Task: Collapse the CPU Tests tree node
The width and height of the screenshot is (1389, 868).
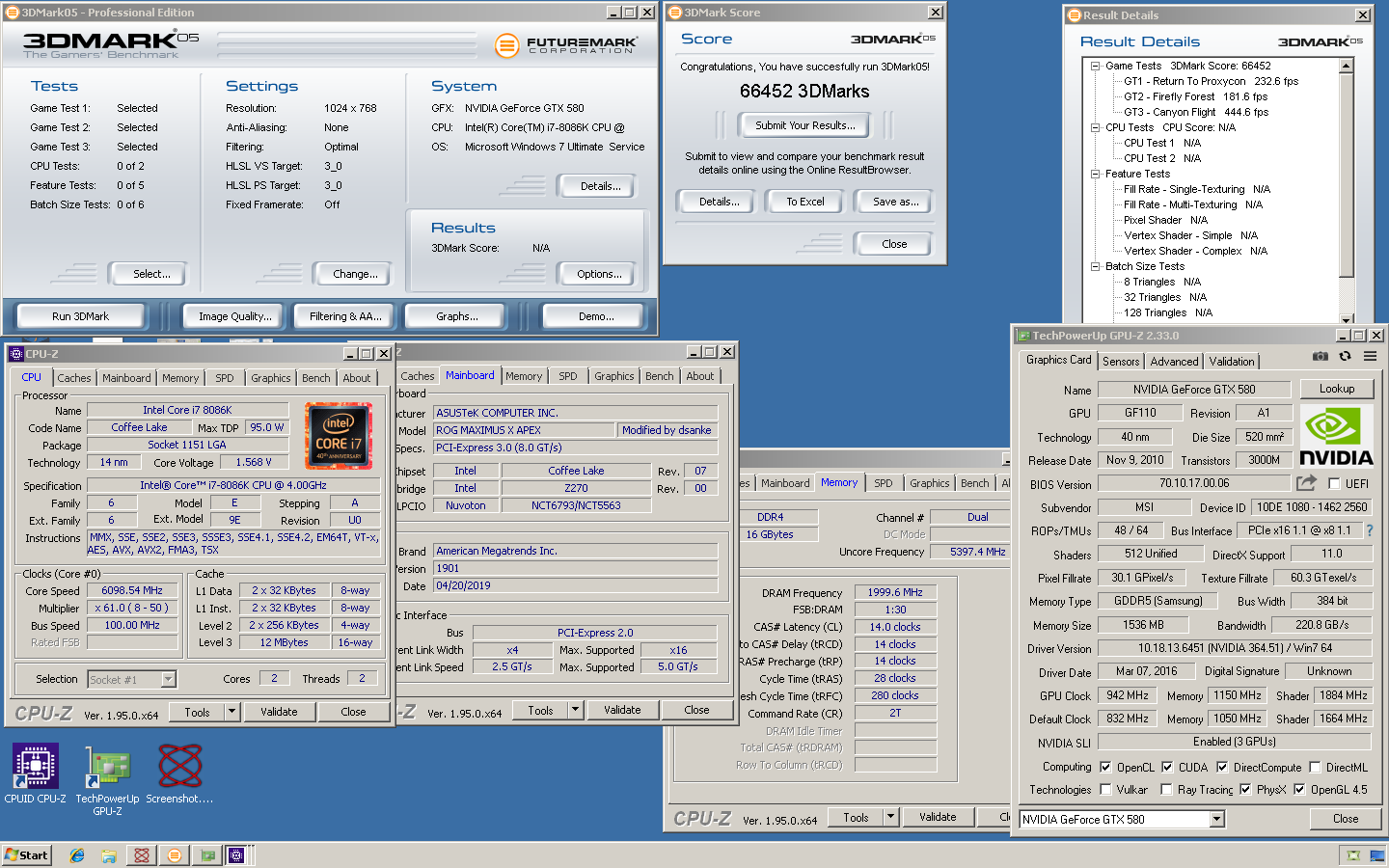Action: 1096,127
